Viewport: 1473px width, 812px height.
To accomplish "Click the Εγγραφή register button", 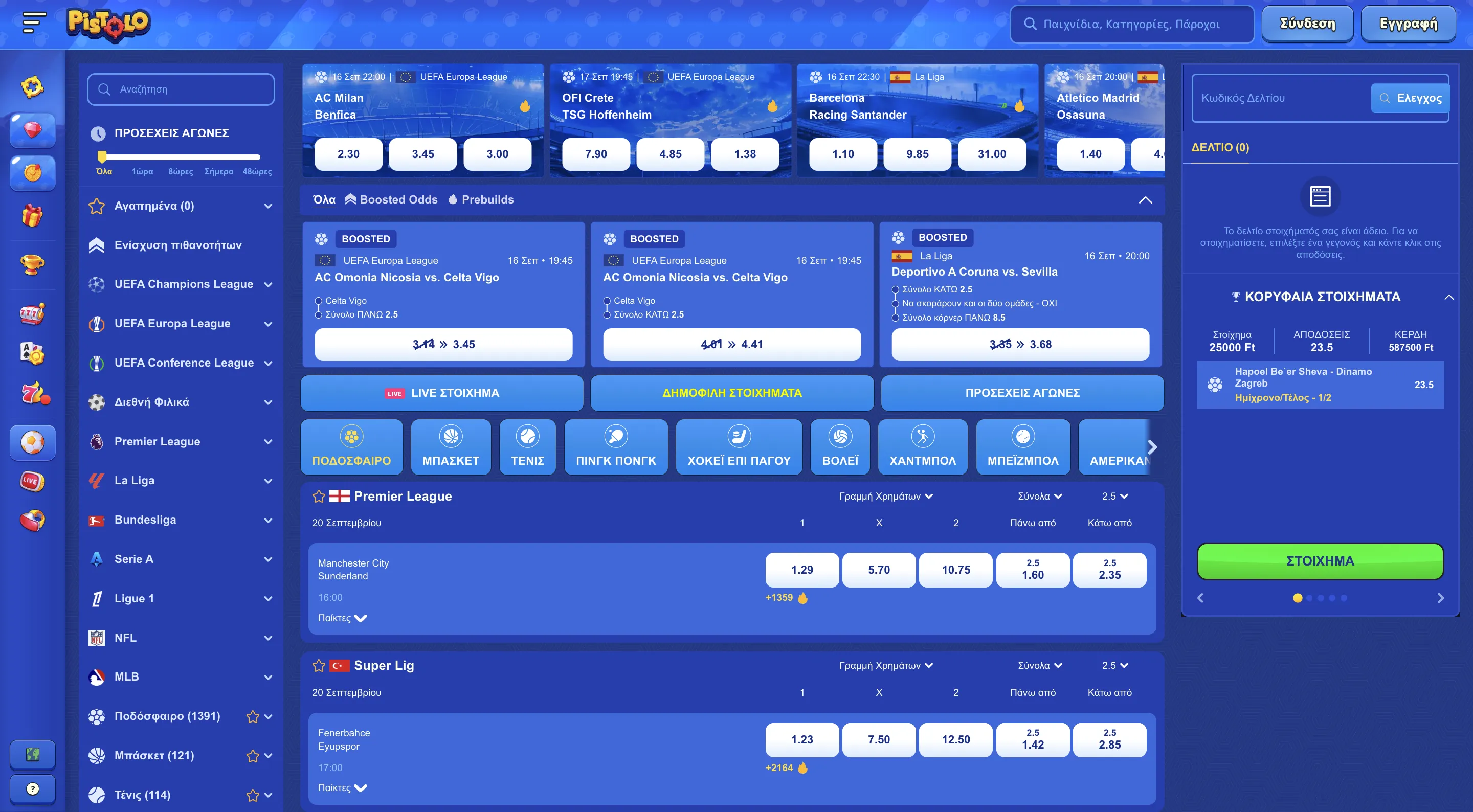I will 1408,24.
